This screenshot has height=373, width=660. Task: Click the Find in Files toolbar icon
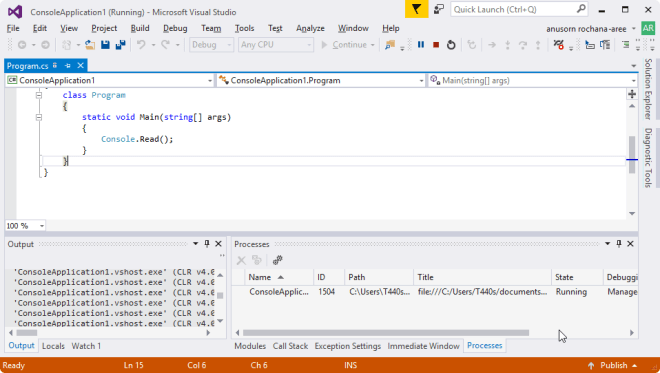(x=390, y=45)
